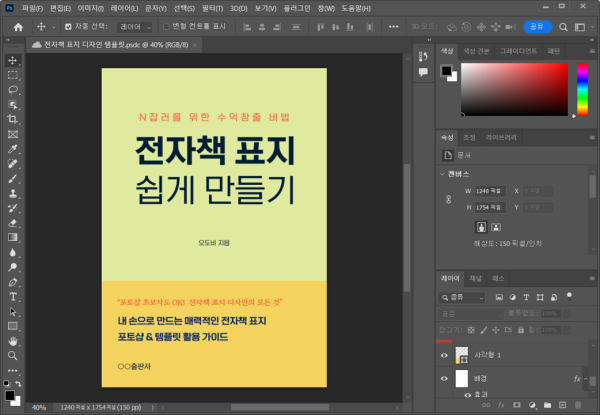Uncheck the 자동 선택 checkbox

pyautogui.click(x=68, y=27)
